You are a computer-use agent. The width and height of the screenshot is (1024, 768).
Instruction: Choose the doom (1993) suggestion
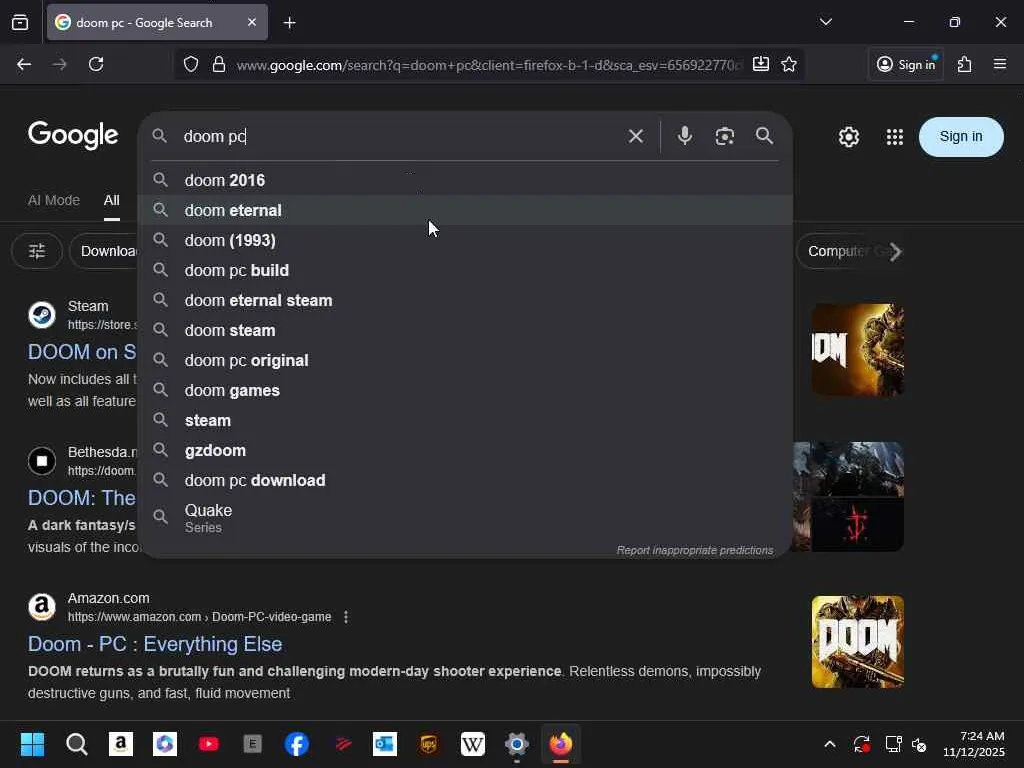click(x=466, y=240)
